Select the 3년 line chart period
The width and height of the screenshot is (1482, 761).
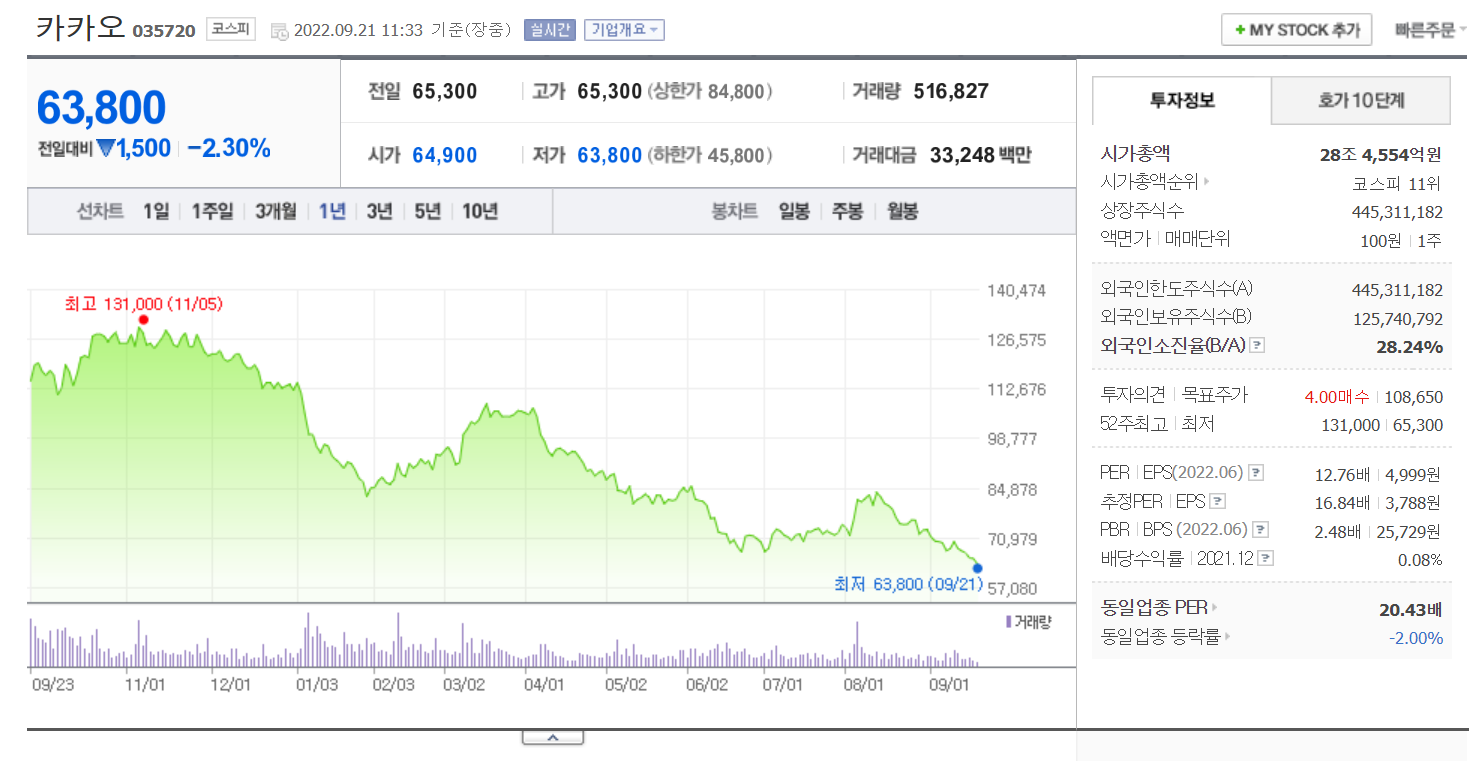tap(380, 211)
